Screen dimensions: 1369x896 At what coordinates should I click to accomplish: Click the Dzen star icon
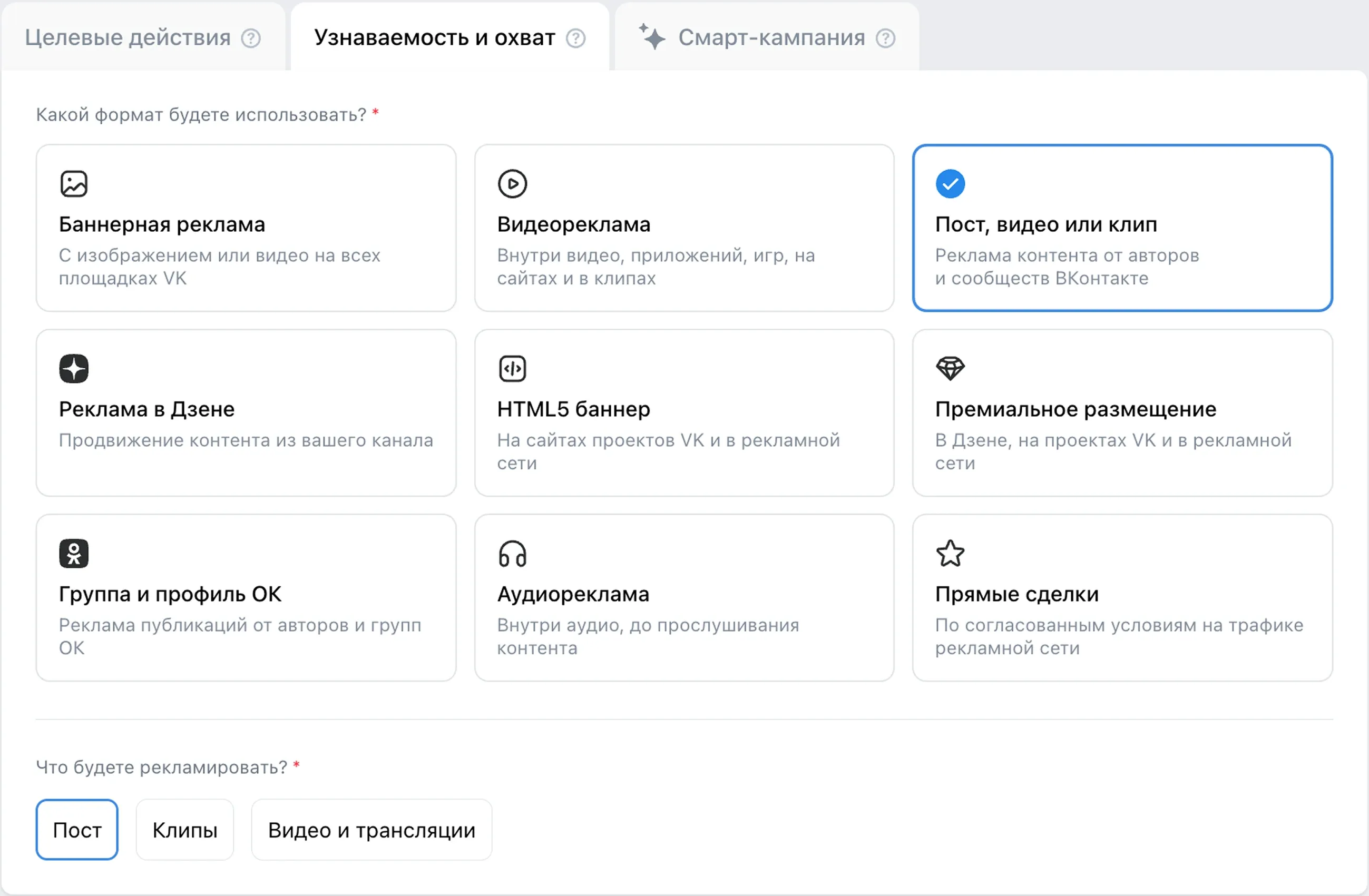pyautogui.click(x=74, y=369)
